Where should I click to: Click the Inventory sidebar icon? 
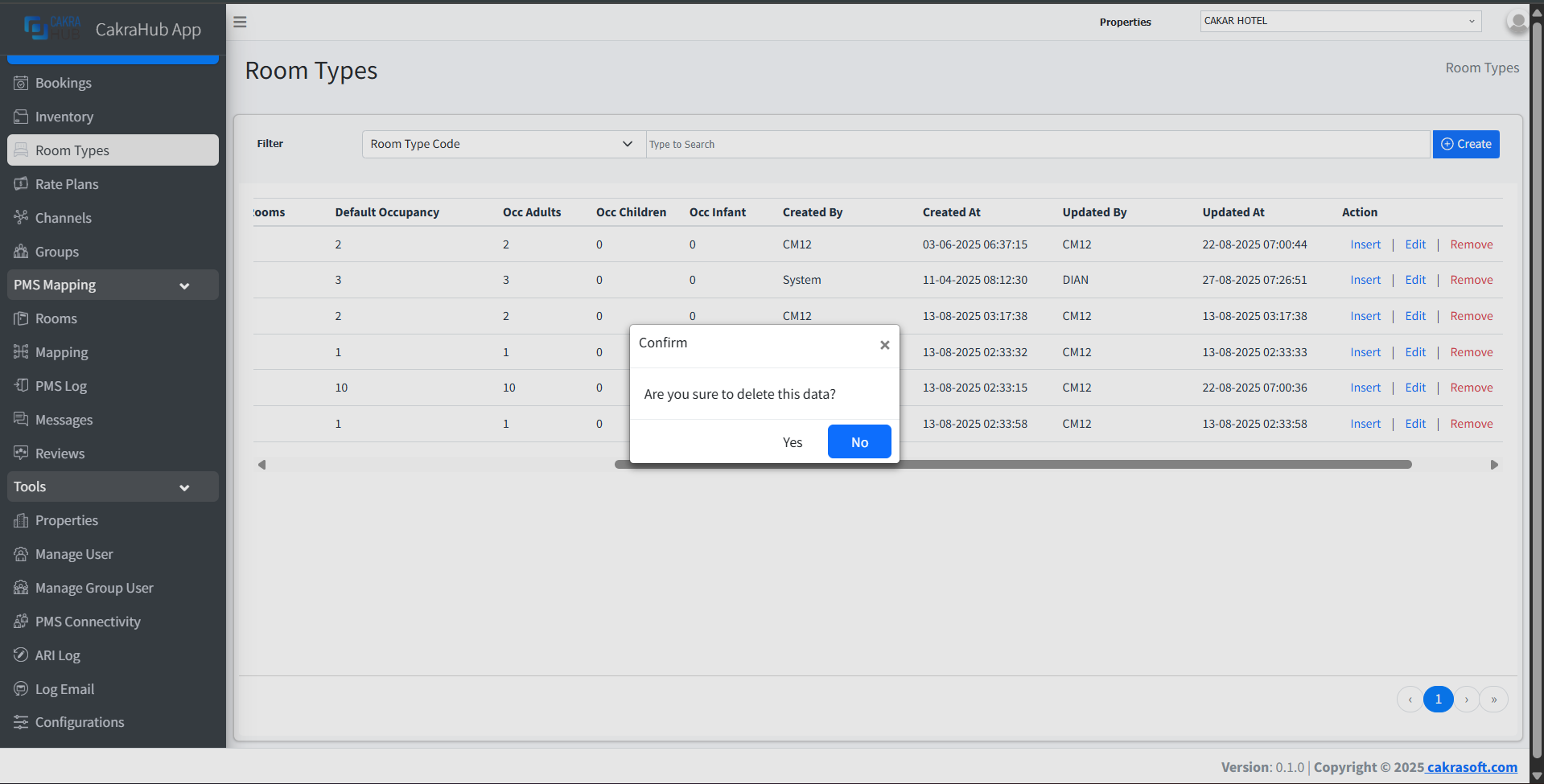[21, 117]
